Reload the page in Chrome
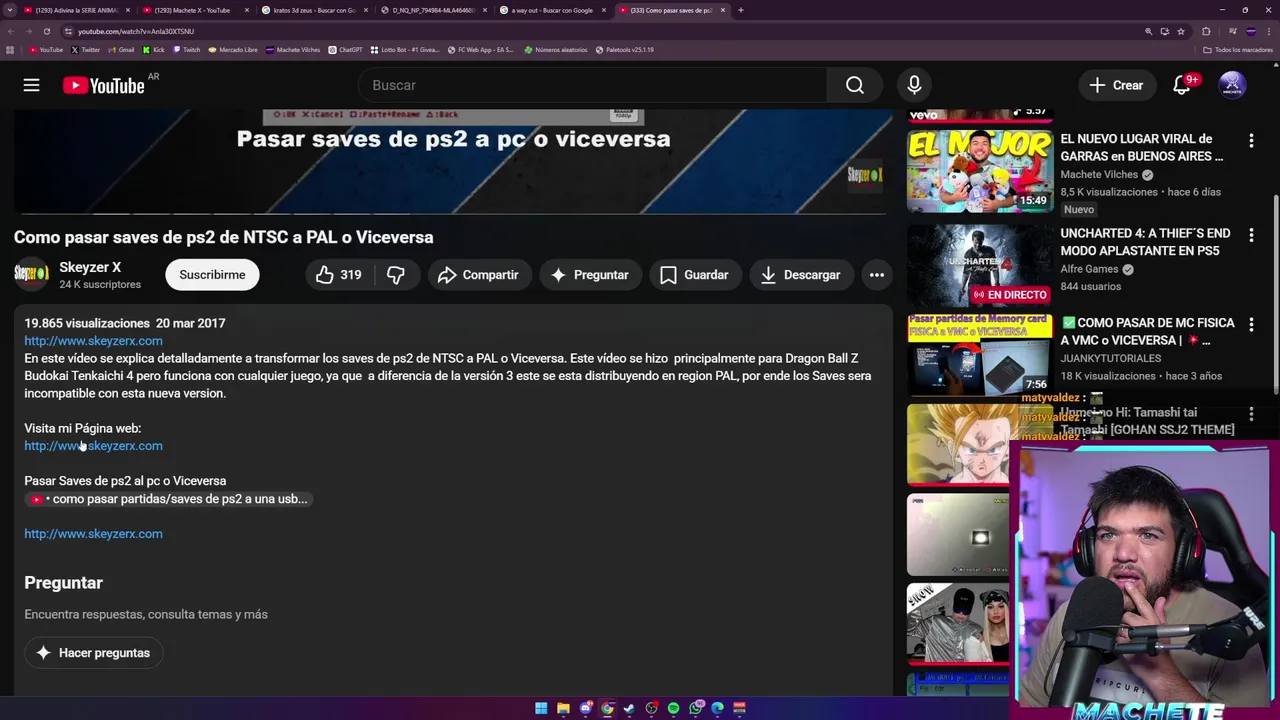The width and height of the screenshot is (1280, 720). pyautogui.click(x=46, y=31)
